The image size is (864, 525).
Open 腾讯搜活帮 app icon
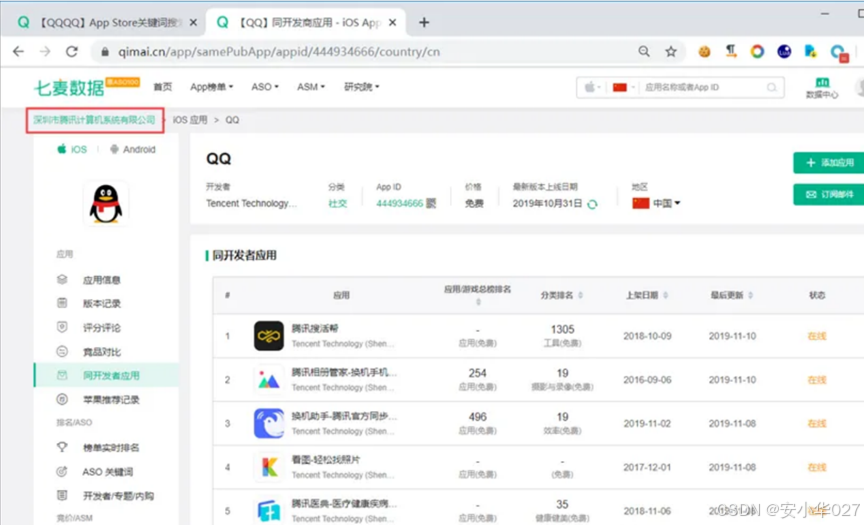[269, 335]
